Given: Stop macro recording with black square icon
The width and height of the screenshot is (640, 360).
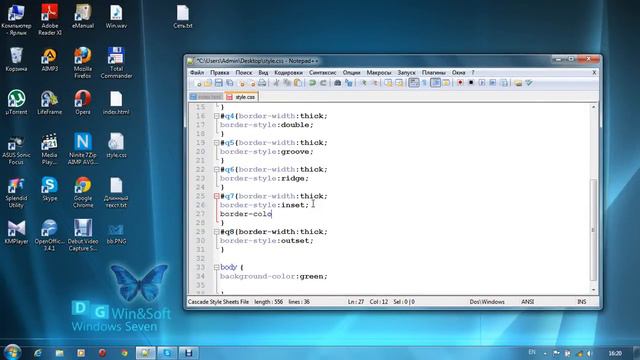Looking at the screenshot, I should pos(471,83).
